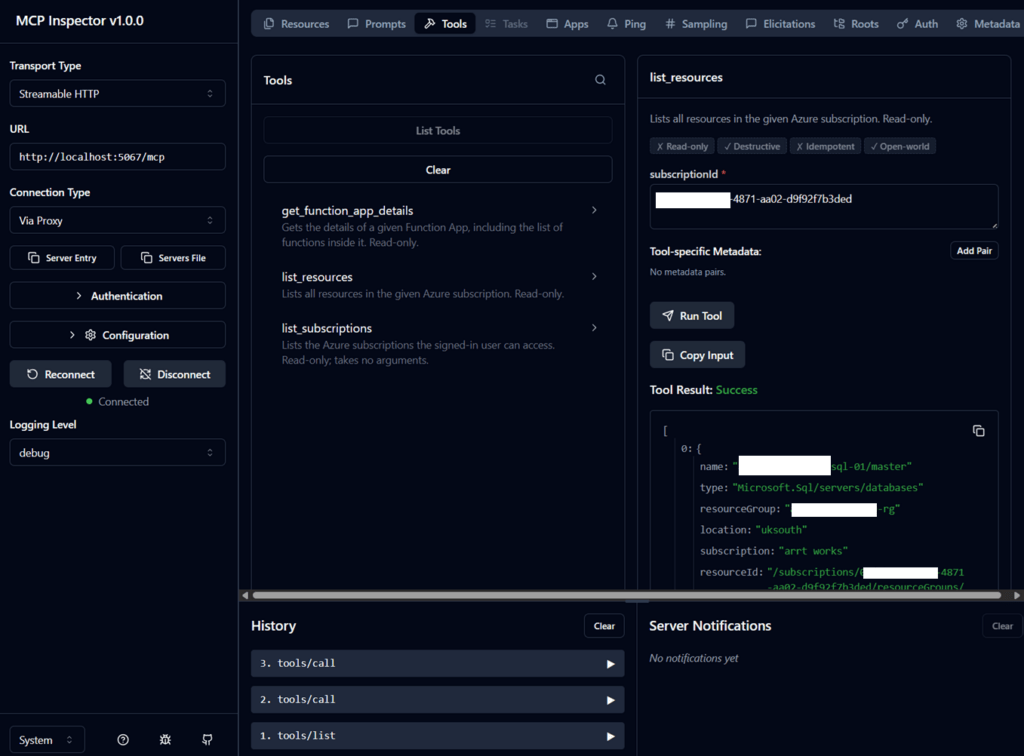The height and width of the screenshot is (756, 1024).
Task: Open the Sampling tab
Action: [696, 24]
